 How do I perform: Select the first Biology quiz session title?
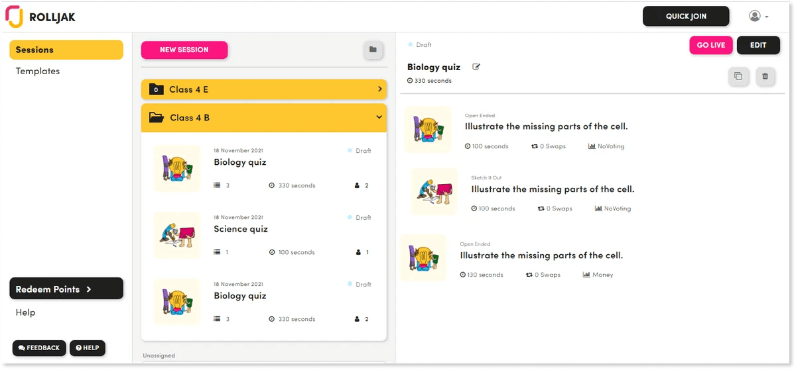(240, 162)
